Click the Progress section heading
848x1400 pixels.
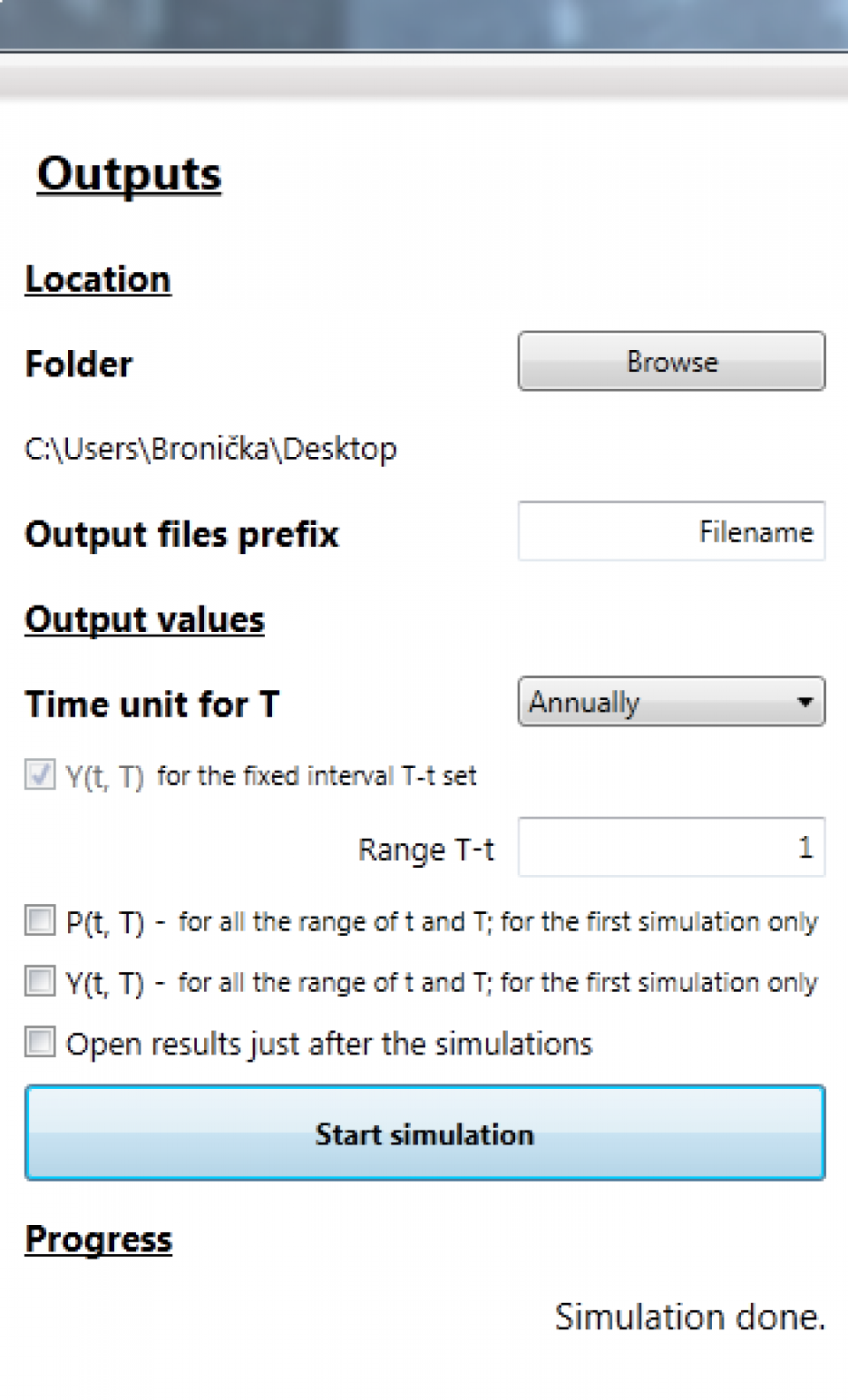coord(99,1239)
